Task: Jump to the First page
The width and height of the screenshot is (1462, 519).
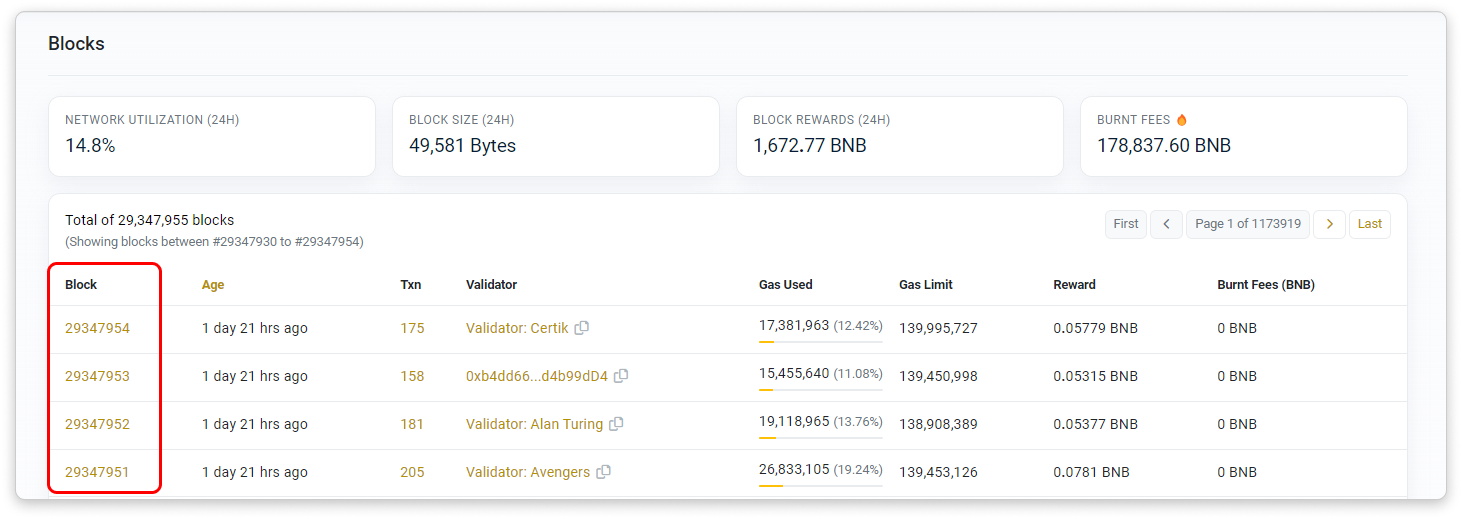Action: point(1125,224)
